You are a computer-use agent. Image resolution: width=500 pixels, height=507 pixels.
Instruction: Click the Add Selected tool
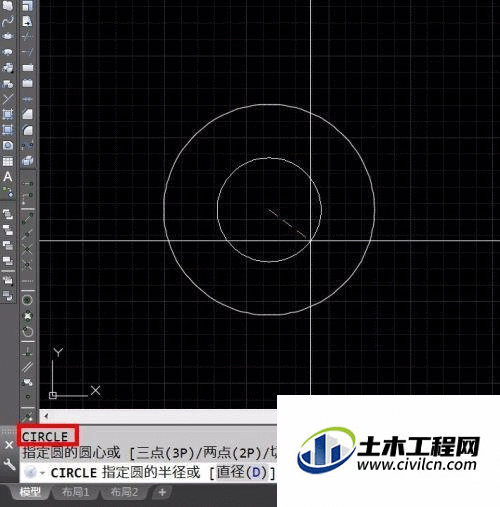click(x=8, y=192)
